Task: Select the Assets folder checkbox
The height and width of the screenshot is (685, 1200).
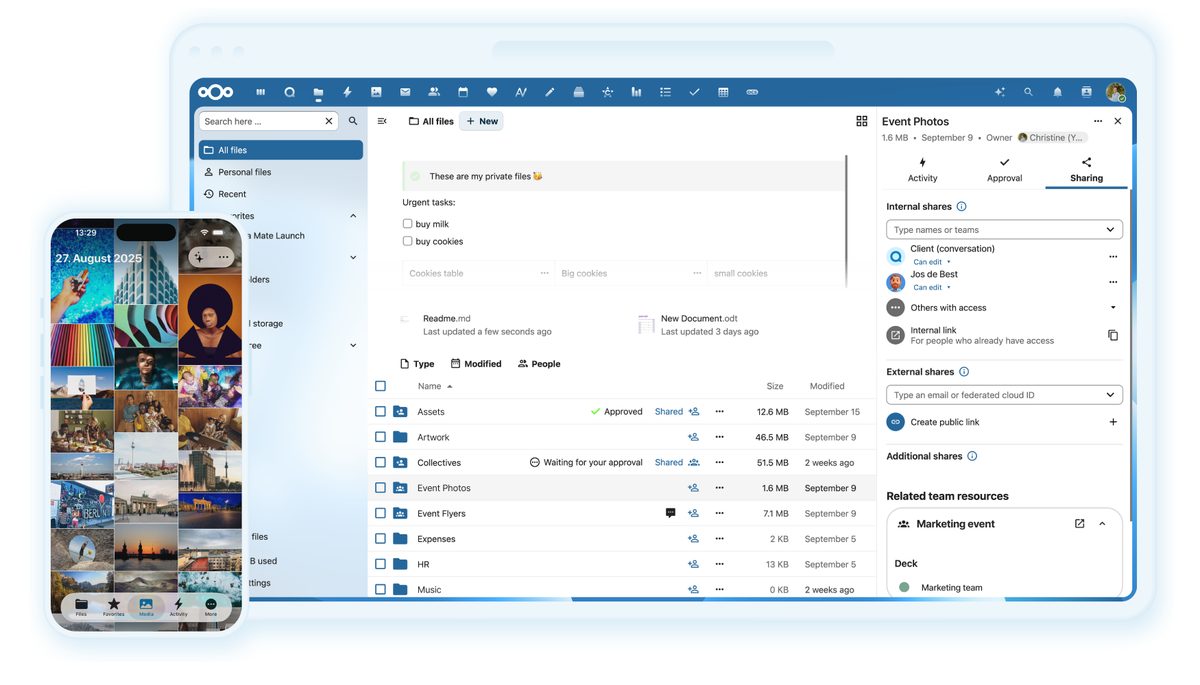Action: [x=380, y=411]
